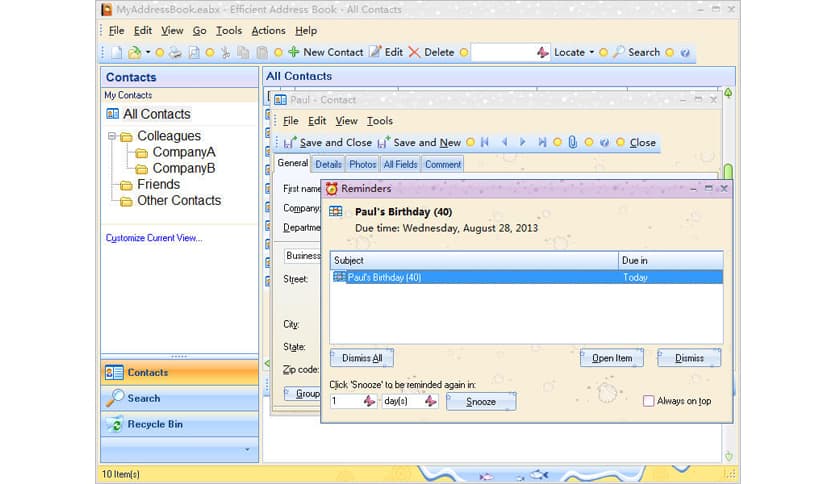Click the Subject column header

click(x=474, y=260)
